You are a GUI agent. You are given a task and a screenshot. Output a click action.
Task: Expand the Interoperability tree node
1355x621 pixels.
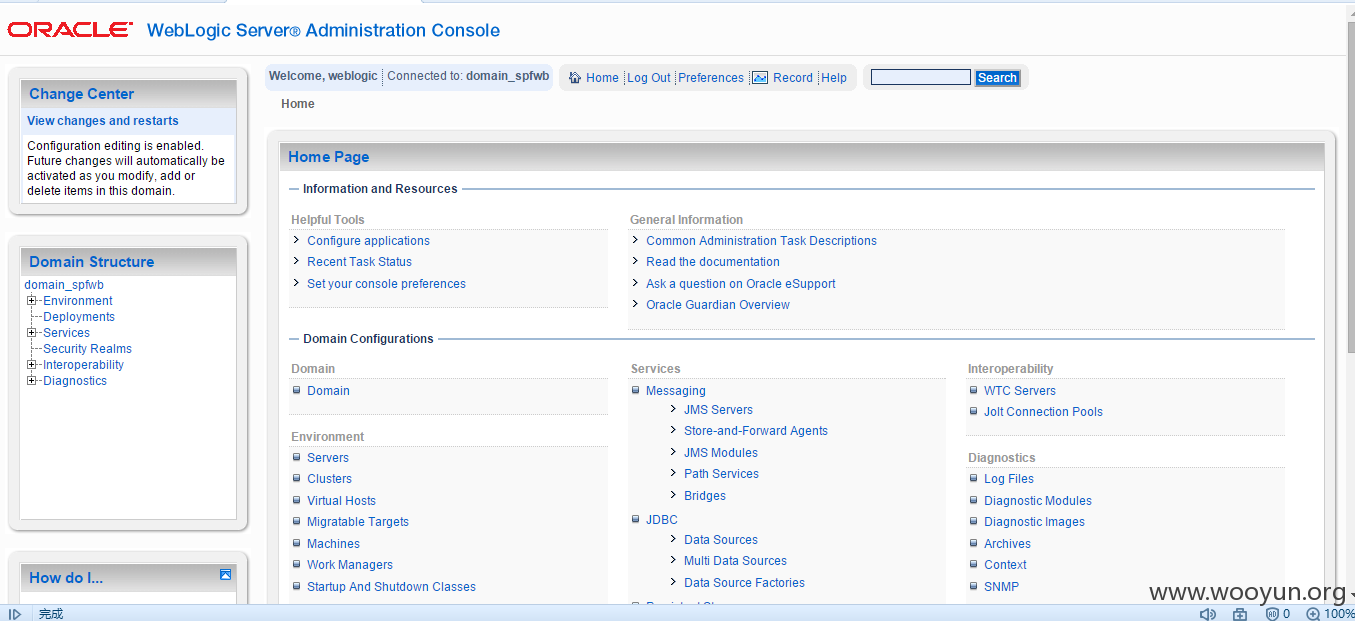tap(32, 365)
